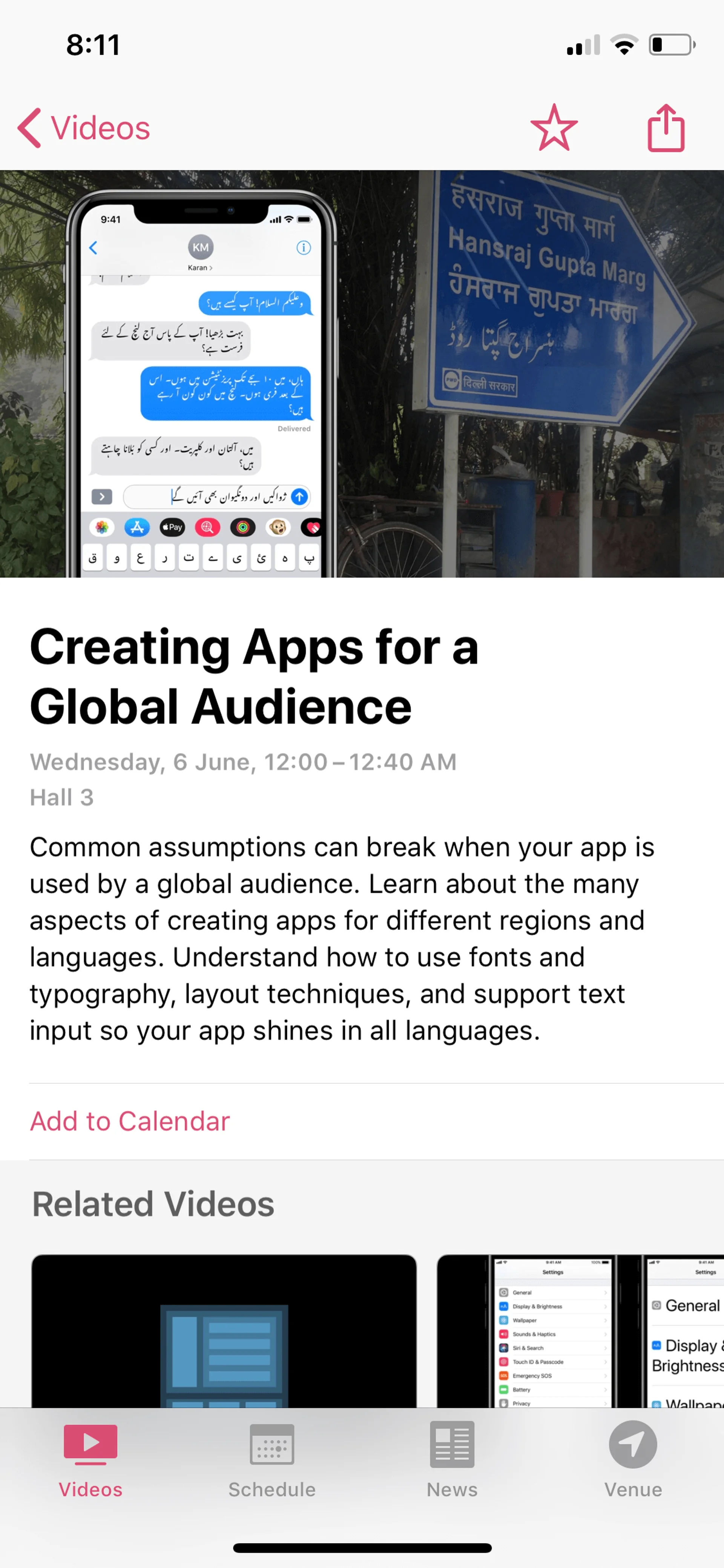Tap the Add to Calendar link

coord(130,1121)
